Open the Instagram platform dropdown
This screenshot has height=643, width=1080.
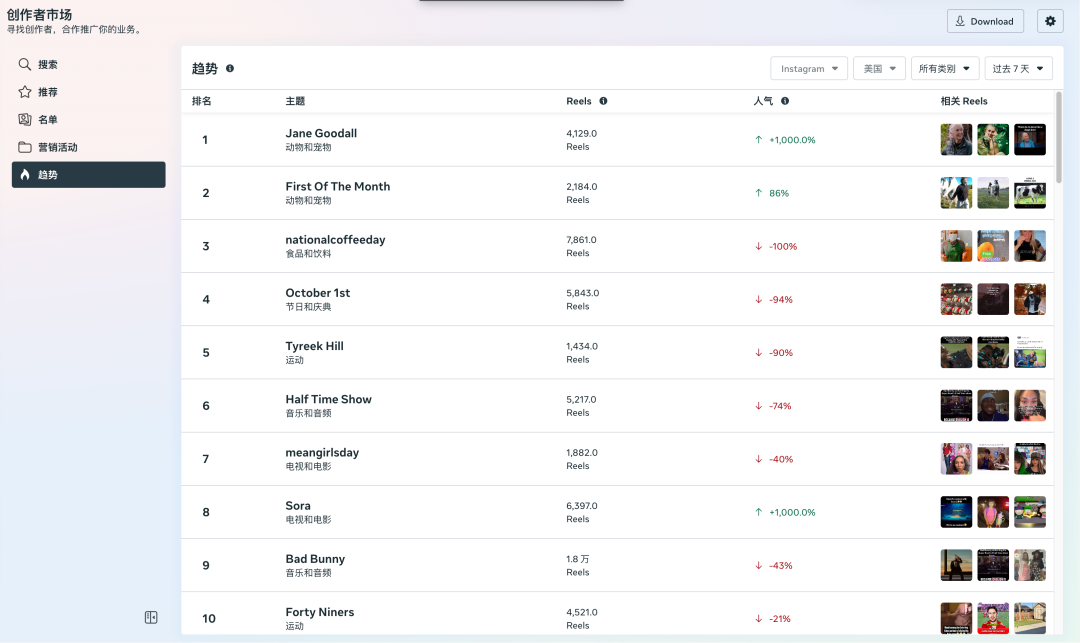tap(809, 69)
